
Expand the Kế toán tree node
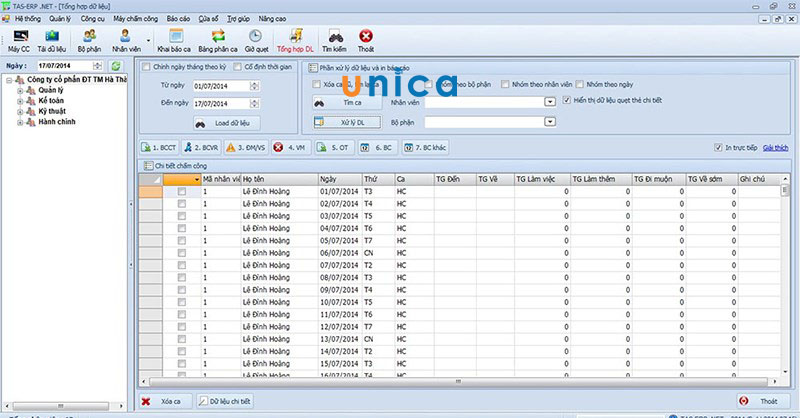19,101
